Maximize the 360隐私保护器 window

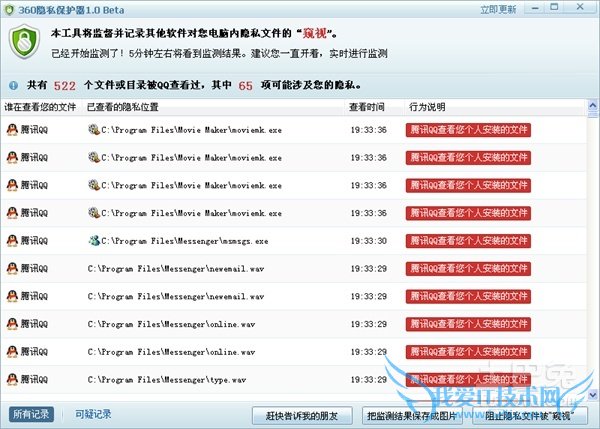pos(554,8)
